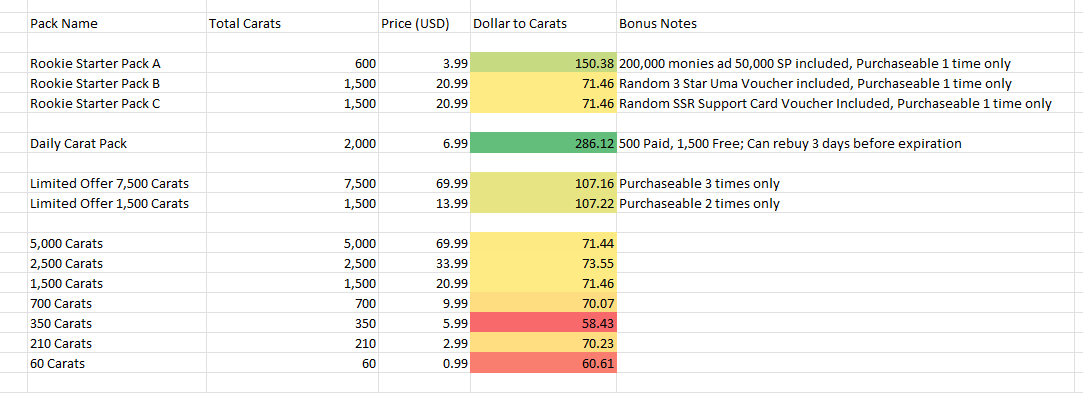
Task: Click the light green 150.38 cell
Action: pos(543,64)
